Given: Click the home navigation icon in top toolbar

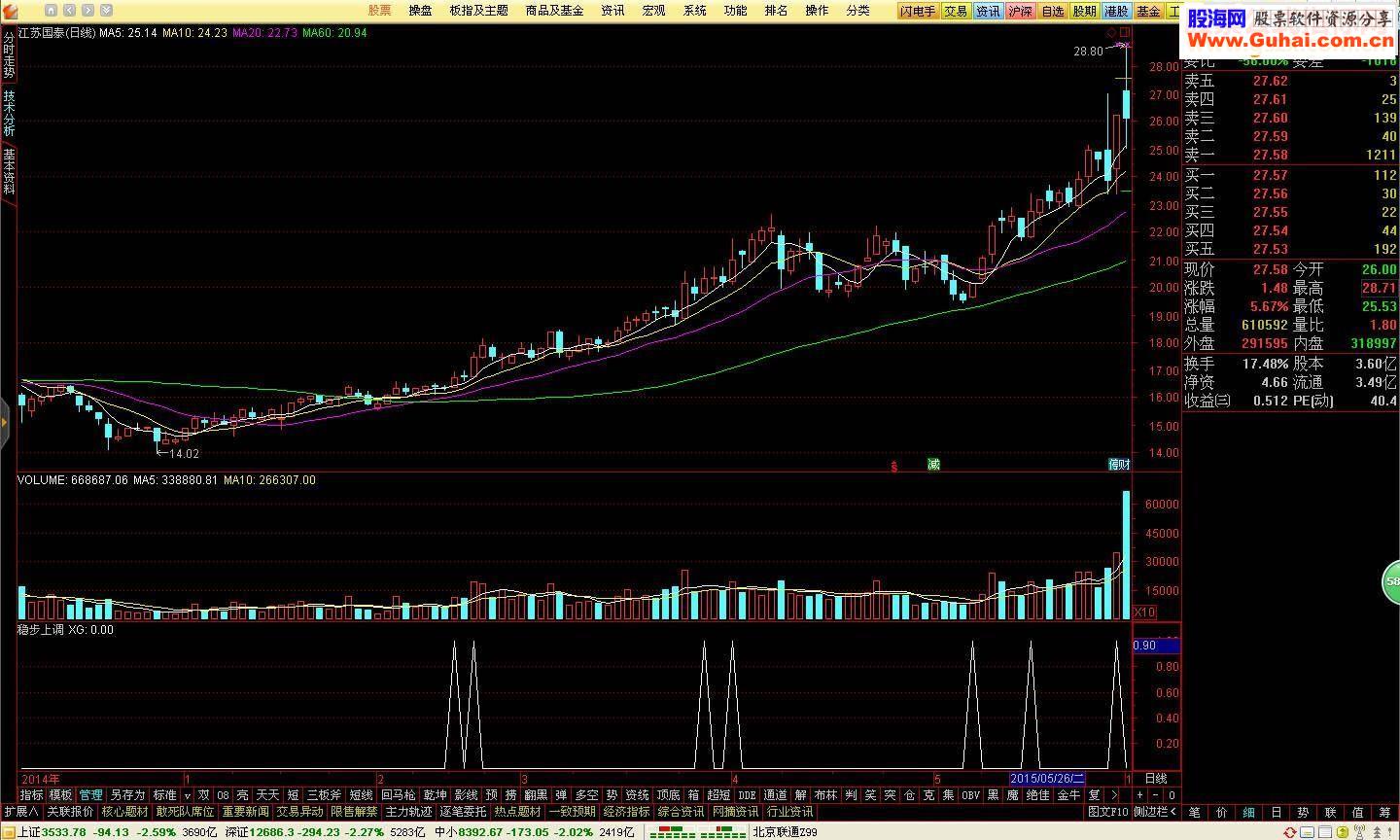Looking at the screenshot, I should (51, 11).
